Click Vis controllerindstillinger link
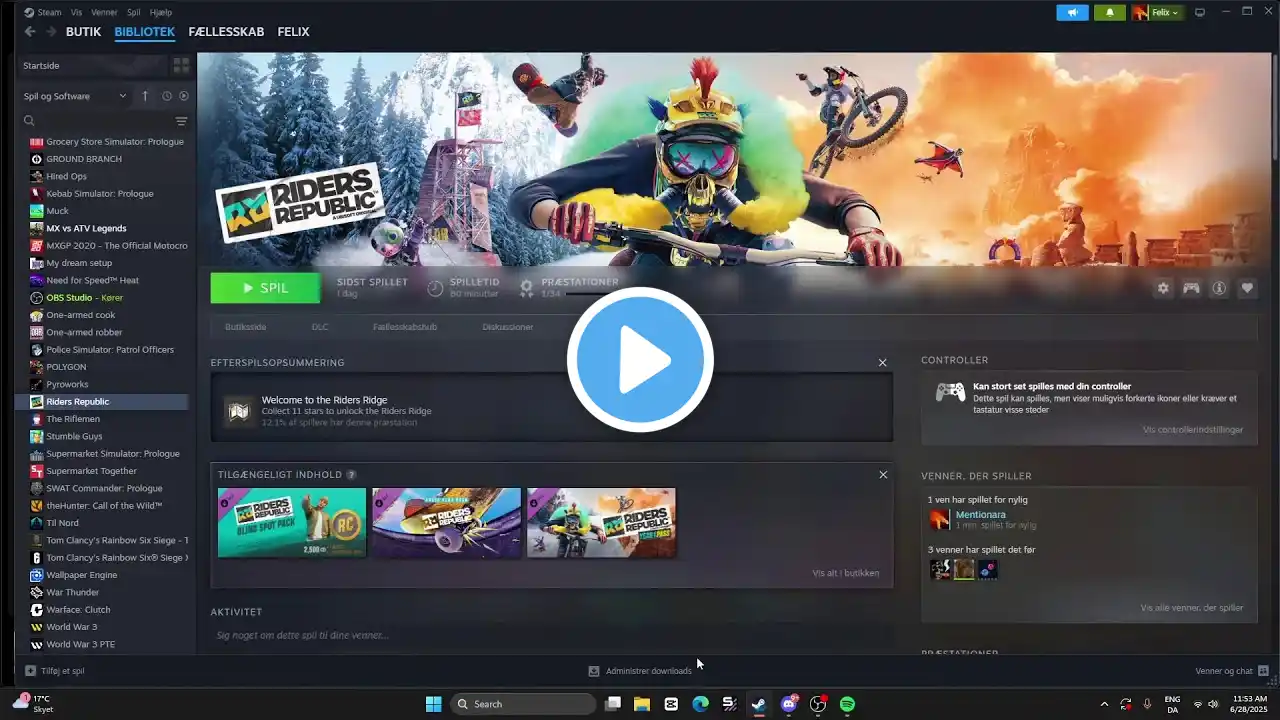 1193,430
